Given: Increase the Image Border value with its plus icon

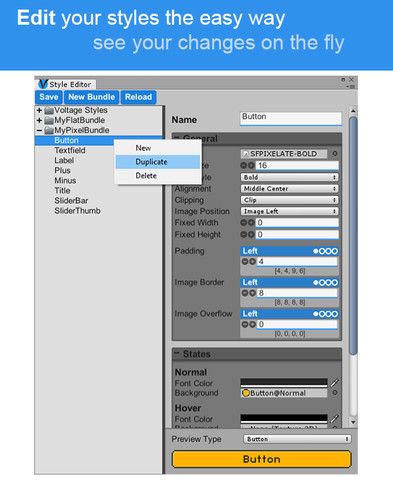Looking at the screenshot, I should click(252, 293).
